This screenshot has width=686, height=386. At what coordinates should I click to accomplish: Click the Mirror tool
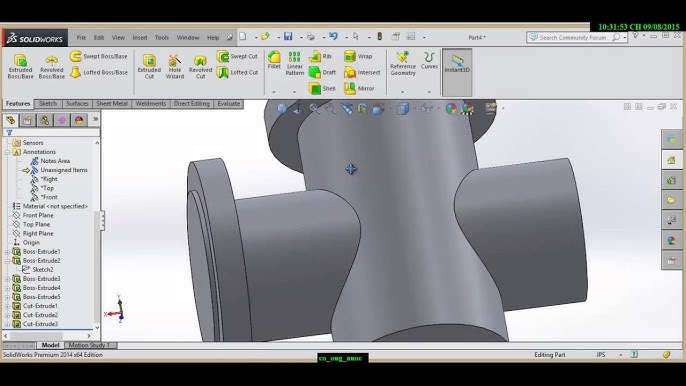[x=359, y=88]
